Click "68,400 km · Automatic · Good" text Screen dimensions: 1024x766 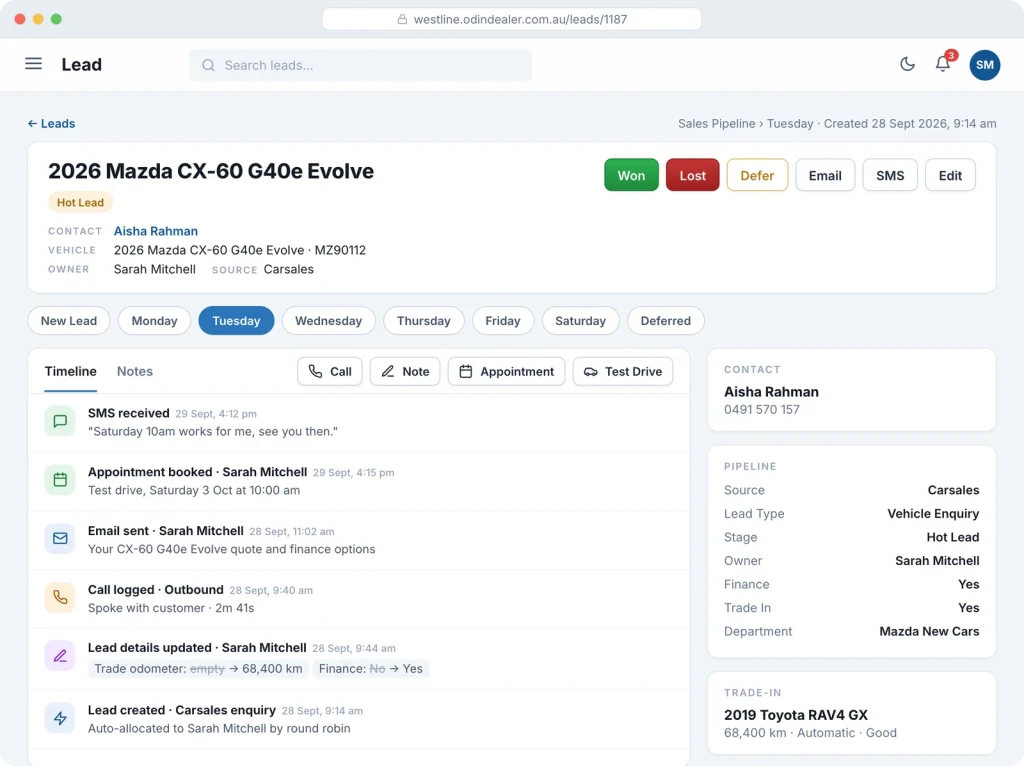coord(810,733)
